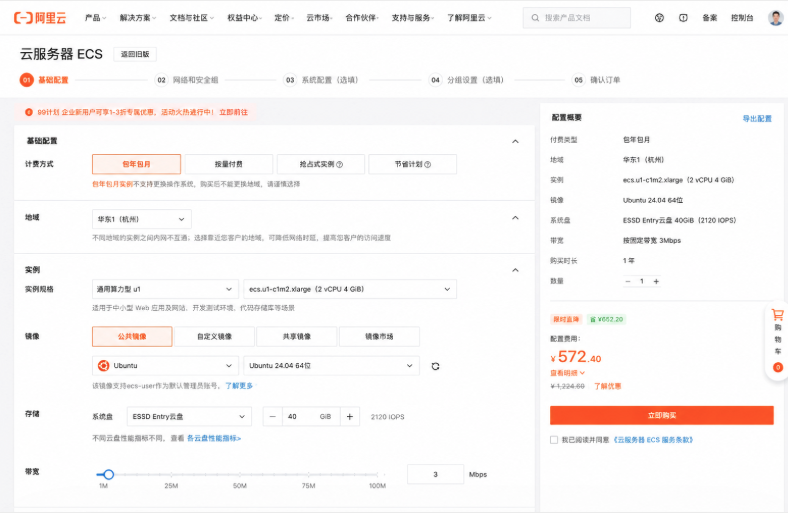Select 自定义镜像 image type

click(x=215, y=337)
